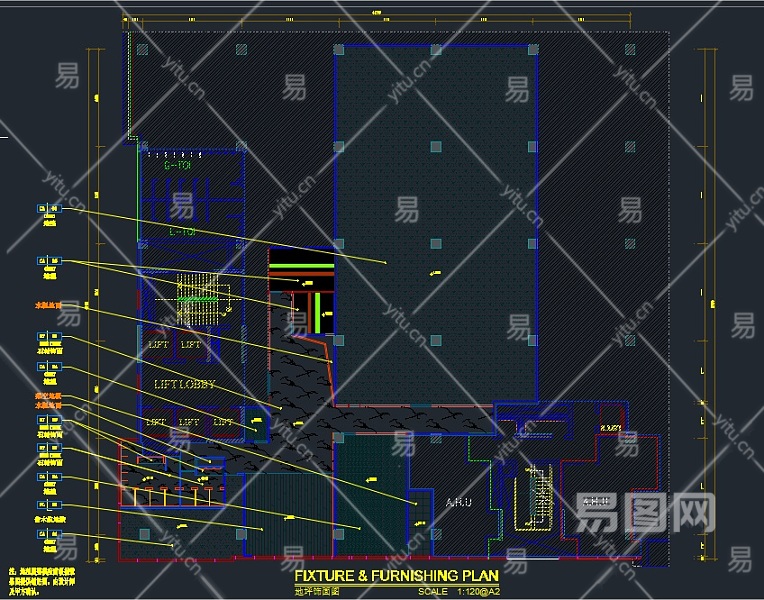
Task: Select the FIXTURE & FURNISHING PLAN title
Action: tap(396, 576)
